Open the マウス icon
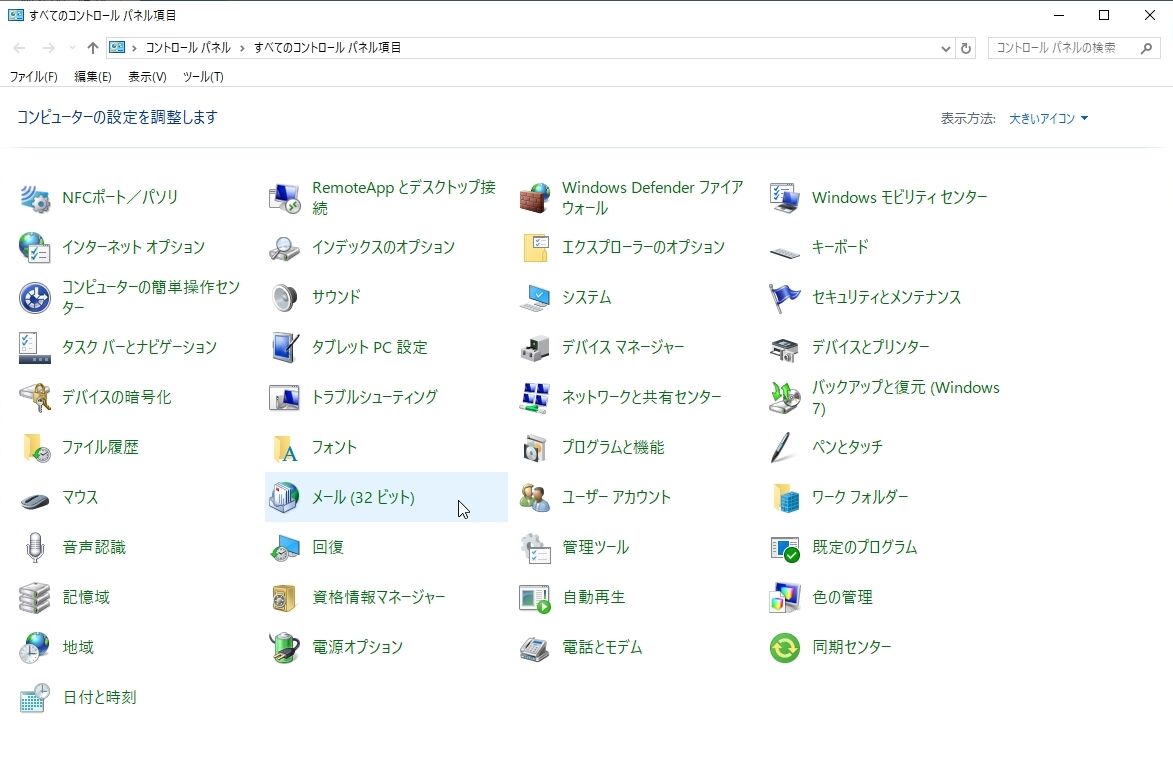The width and height of the screenshot is (1173, 784). pos(34,500)
